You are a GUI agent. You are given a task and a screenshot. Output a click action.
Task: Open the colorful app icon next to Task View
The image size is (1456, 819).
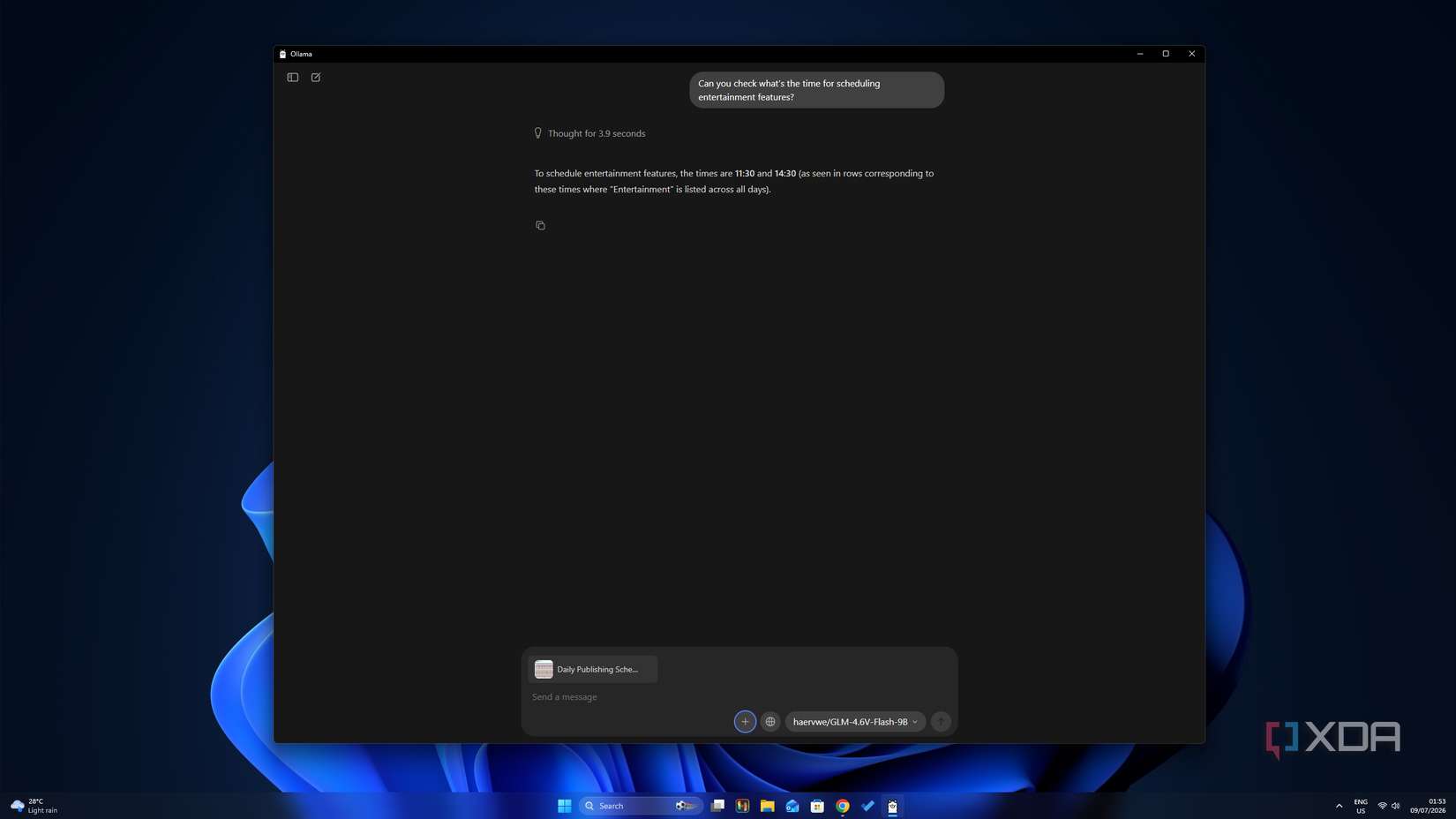[x=742, y=806]
